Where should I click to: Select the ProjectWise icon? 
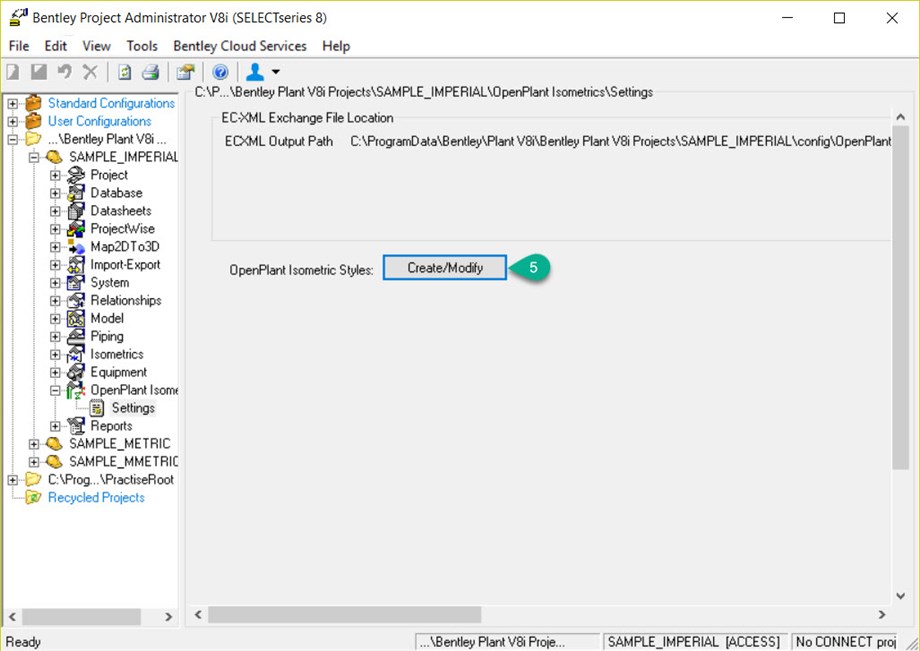78,228
